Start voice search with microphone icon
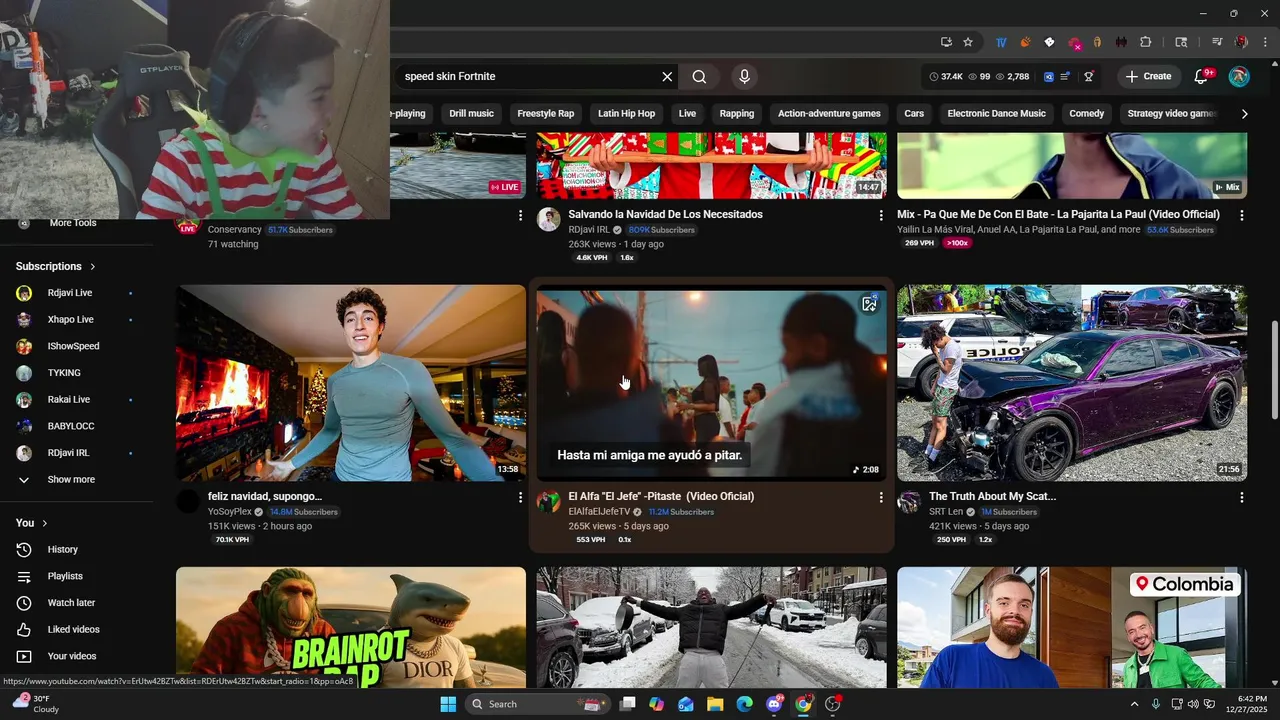 pyautogui.click(x=744, y=76)
